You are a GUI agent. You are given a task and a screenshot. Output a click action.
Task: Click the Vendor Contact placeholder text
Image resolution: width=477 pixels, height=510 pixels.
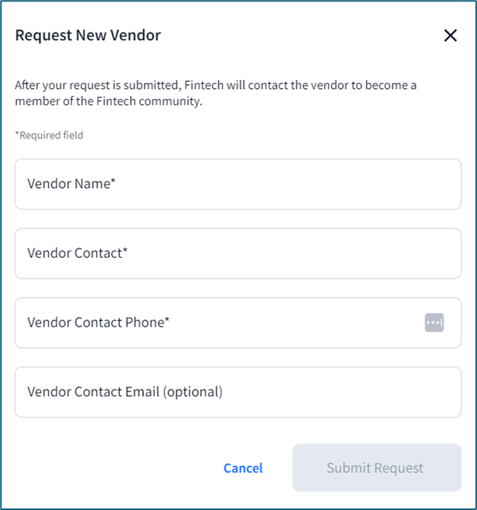point(77,253)
